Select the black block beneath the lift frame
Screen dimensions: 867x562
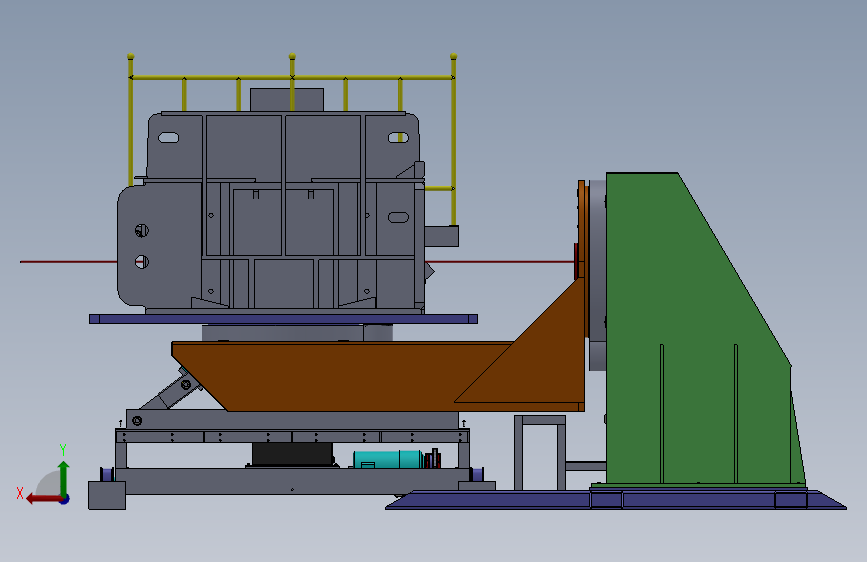(x=293, y=455)
